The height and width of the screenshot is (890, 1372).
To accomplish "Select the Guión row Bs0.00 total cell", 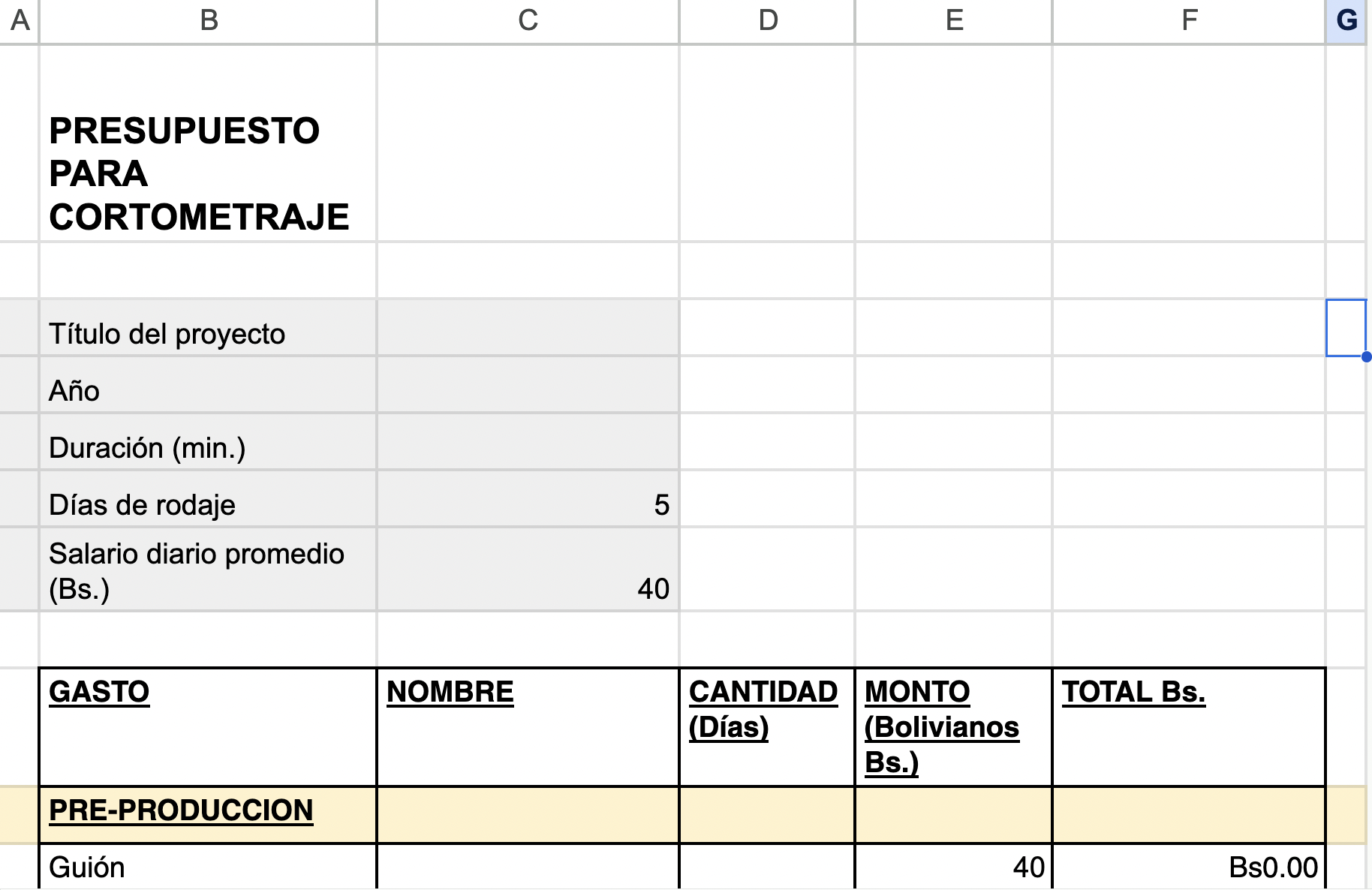I will point(1189,867).
